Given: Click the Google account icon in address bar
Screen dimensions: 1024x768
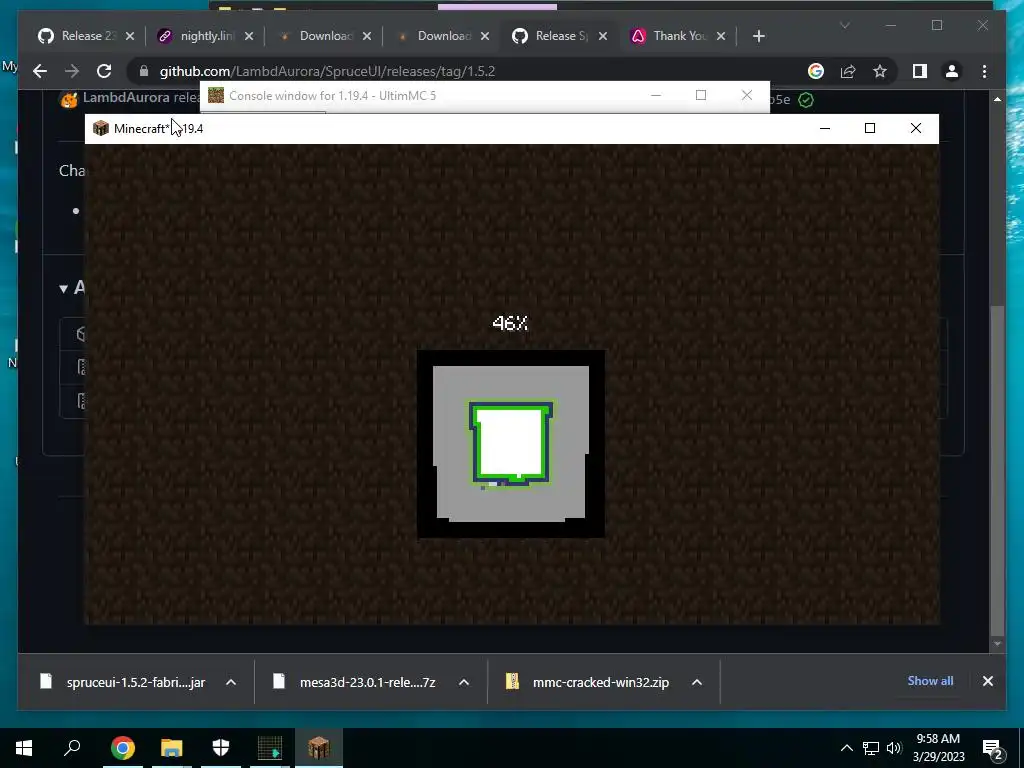Looking at the screenshot, I should coord(816,71).
